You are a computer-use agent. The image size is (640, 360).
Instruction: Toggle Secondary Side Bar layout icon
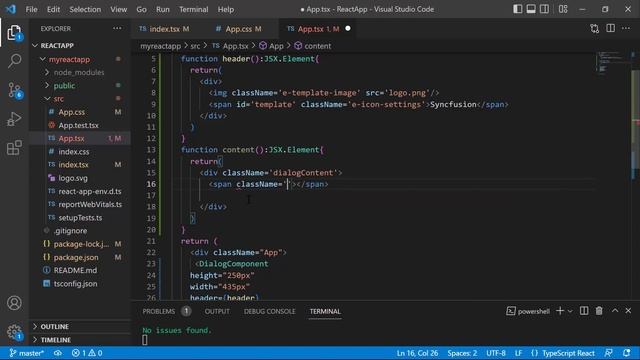coord(544,9)
